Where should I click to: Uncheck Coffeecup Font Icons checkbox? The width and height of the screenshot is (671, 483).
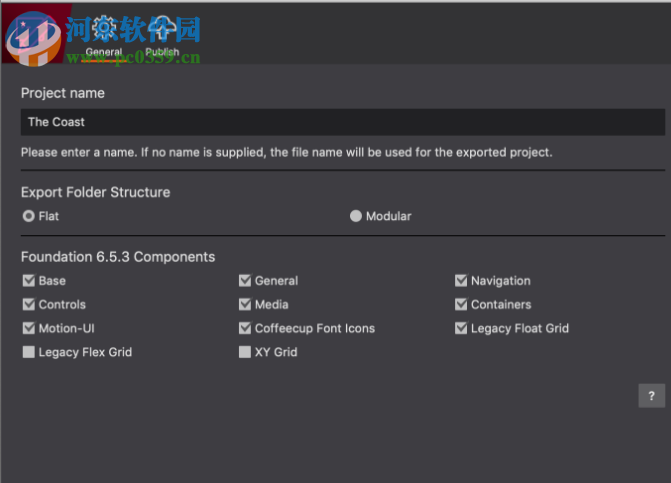point(245,328)
